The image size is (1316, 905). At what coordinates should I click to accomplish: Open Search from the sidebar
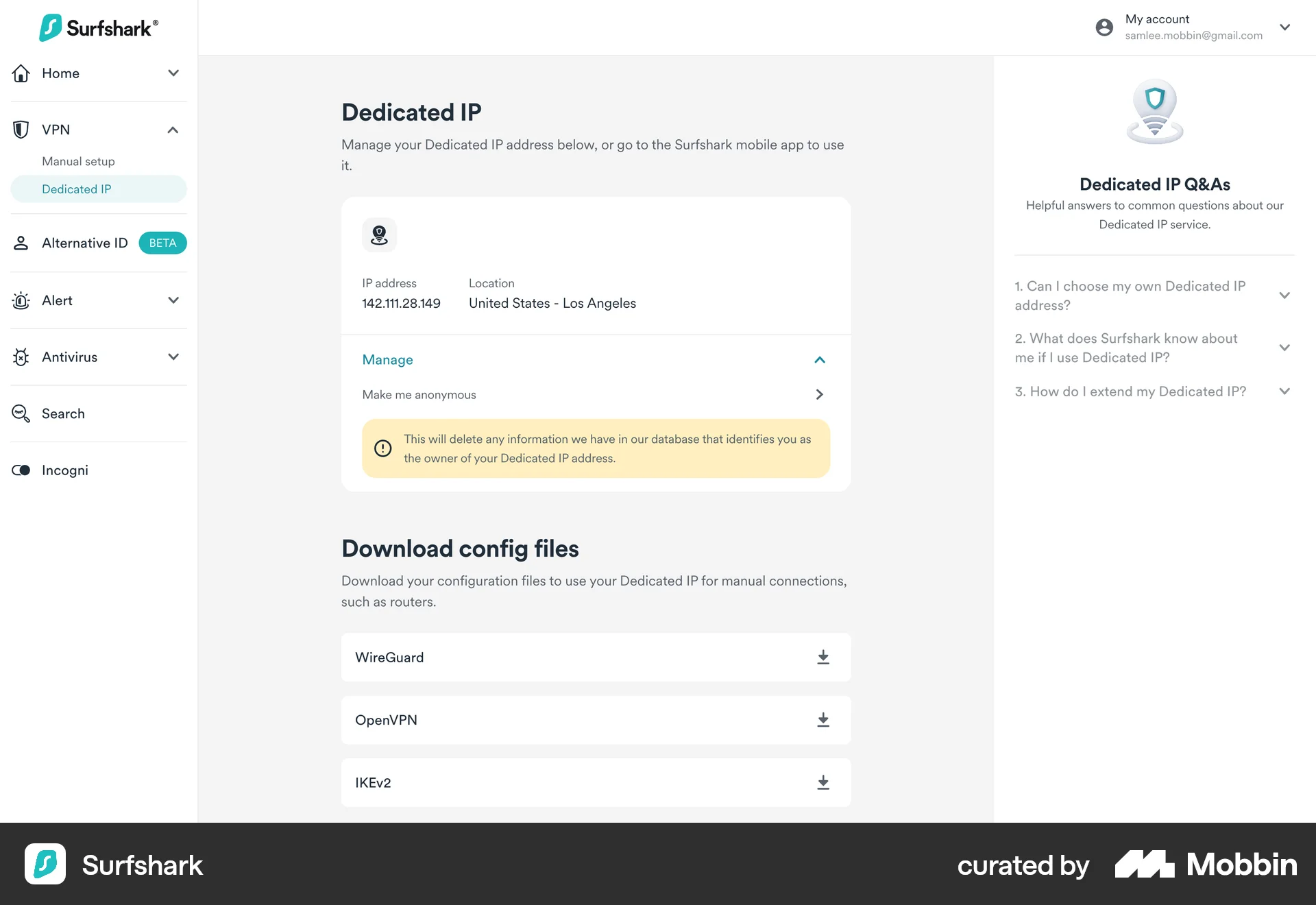(x=62, y=413)
